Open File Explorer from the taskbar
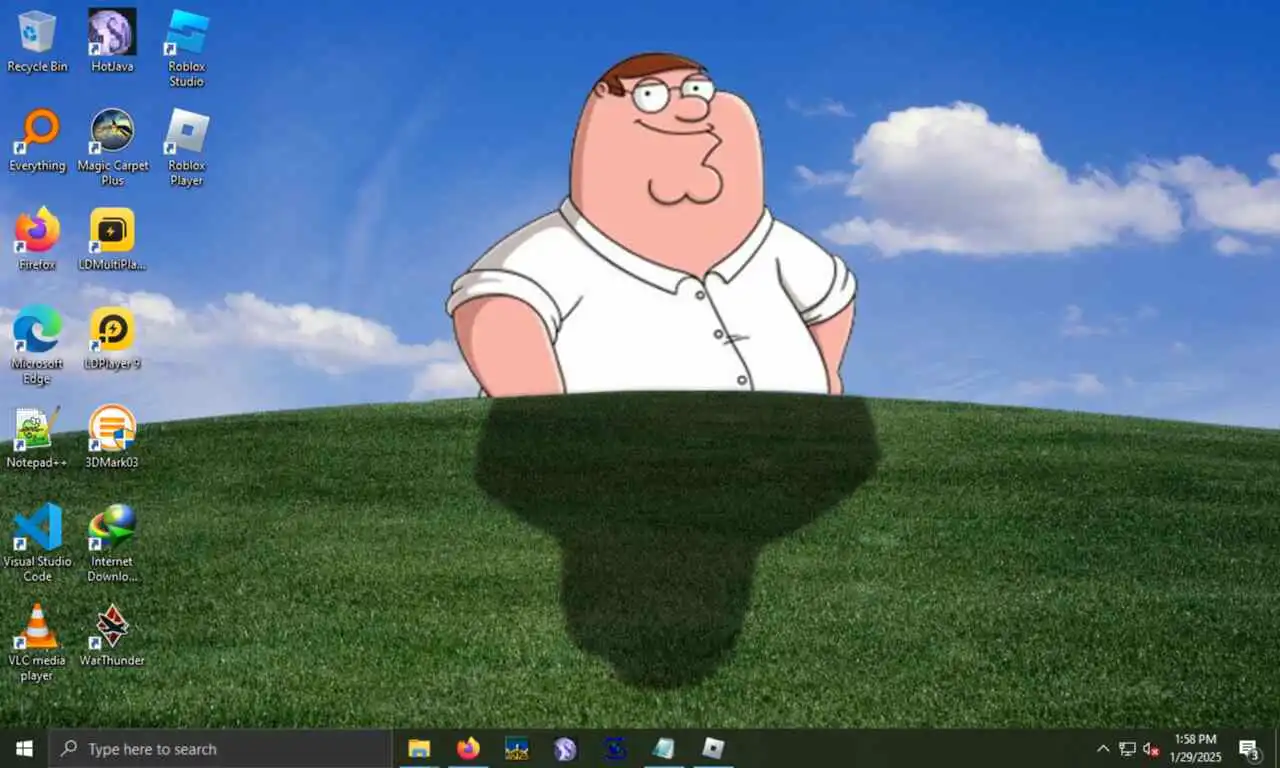The width and height of the screenshot is (1280, 768). click(419, 748)
